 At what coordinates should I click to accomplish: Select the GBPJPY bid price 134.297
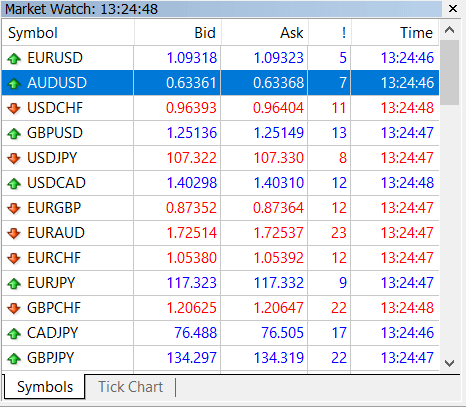click(192, 358)
